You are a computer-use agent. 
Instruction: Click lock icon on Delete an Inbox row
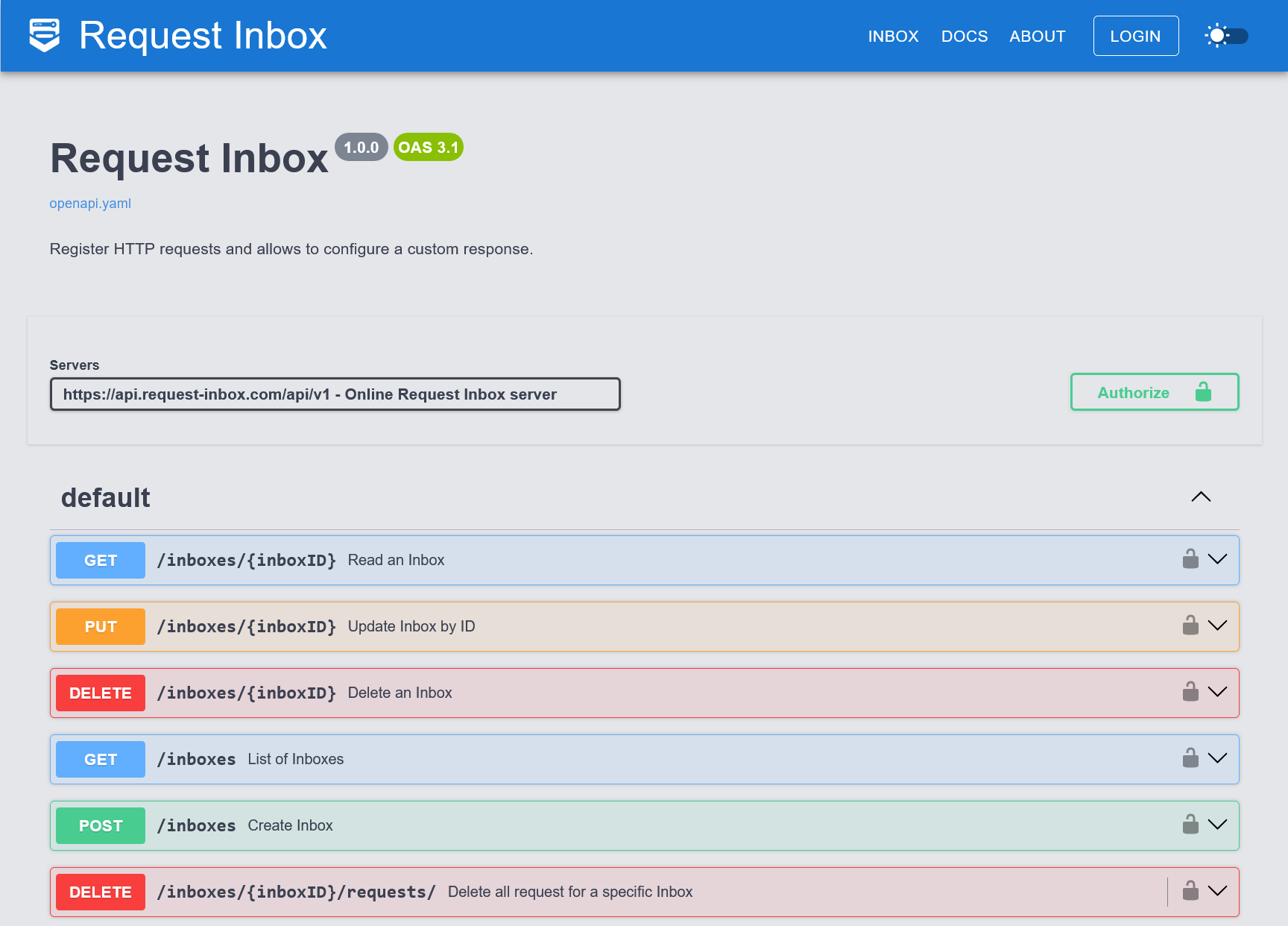pos(1190,692)
